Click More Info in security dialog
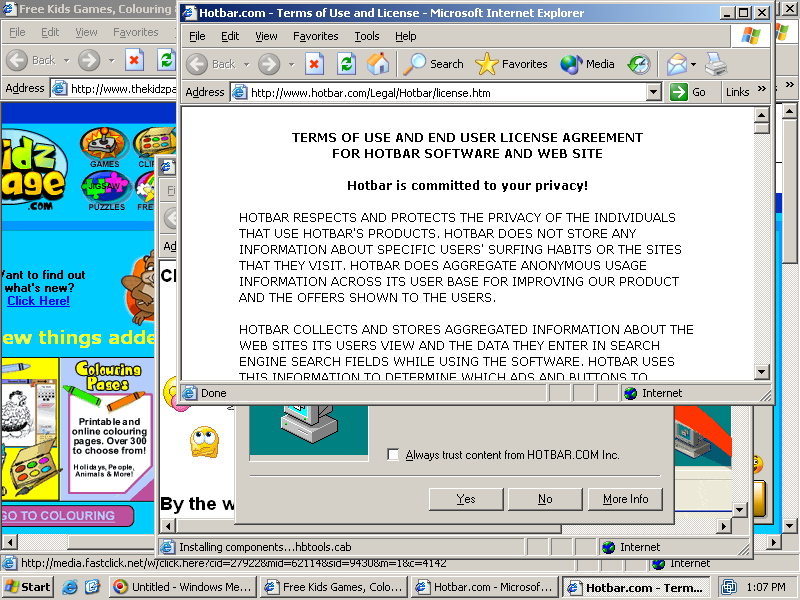Image resolution: width=800 pixels, height=600 pixels. click(x=626, y=499)
